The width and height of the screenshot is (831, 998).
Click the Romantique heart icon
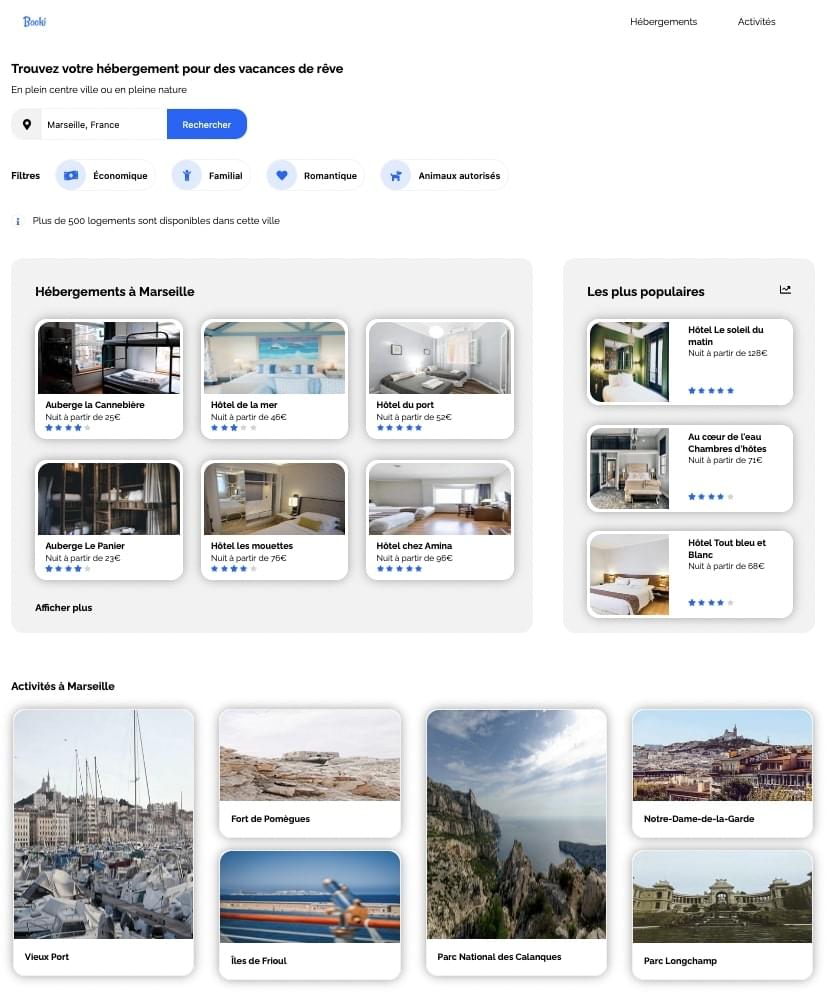tap(282, 175)
